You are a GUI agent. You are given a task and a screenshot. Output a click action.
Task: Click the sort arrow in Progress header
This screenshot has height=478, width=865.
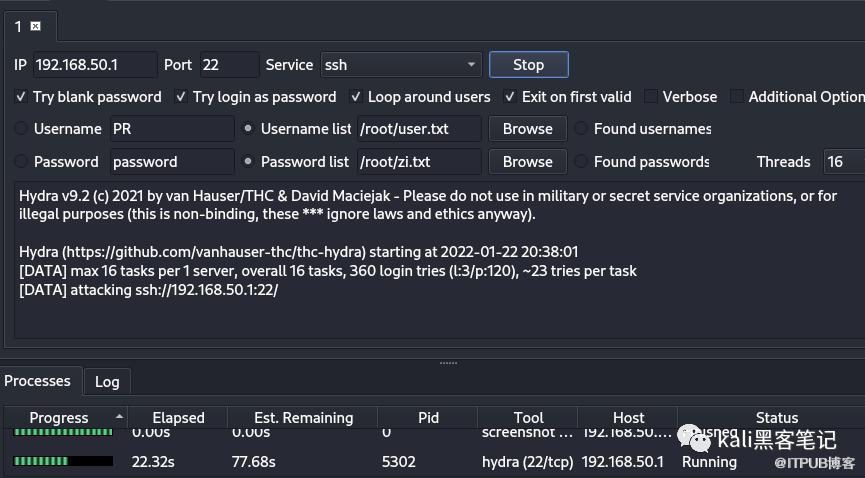120,417
